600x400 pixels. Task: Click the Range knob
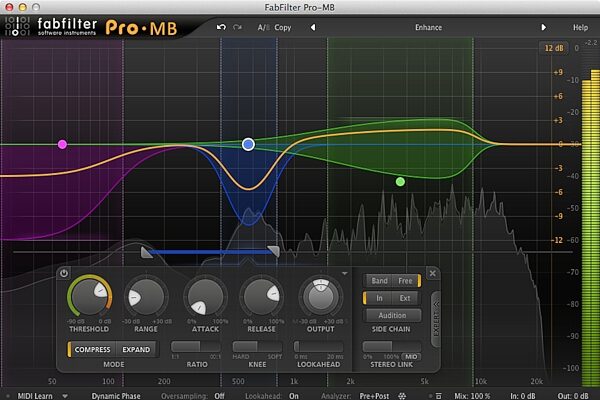[x=146, y=297]
